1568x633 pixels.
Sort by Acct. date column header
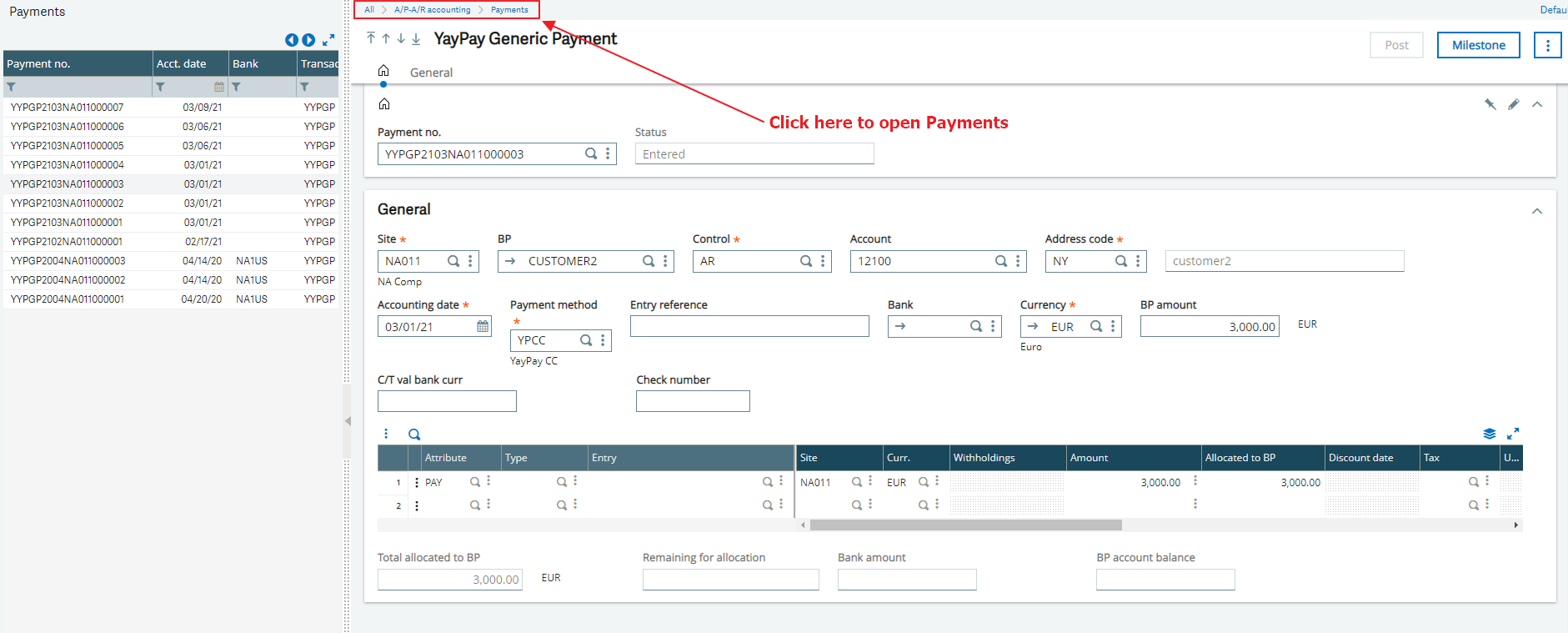point(191,63)
